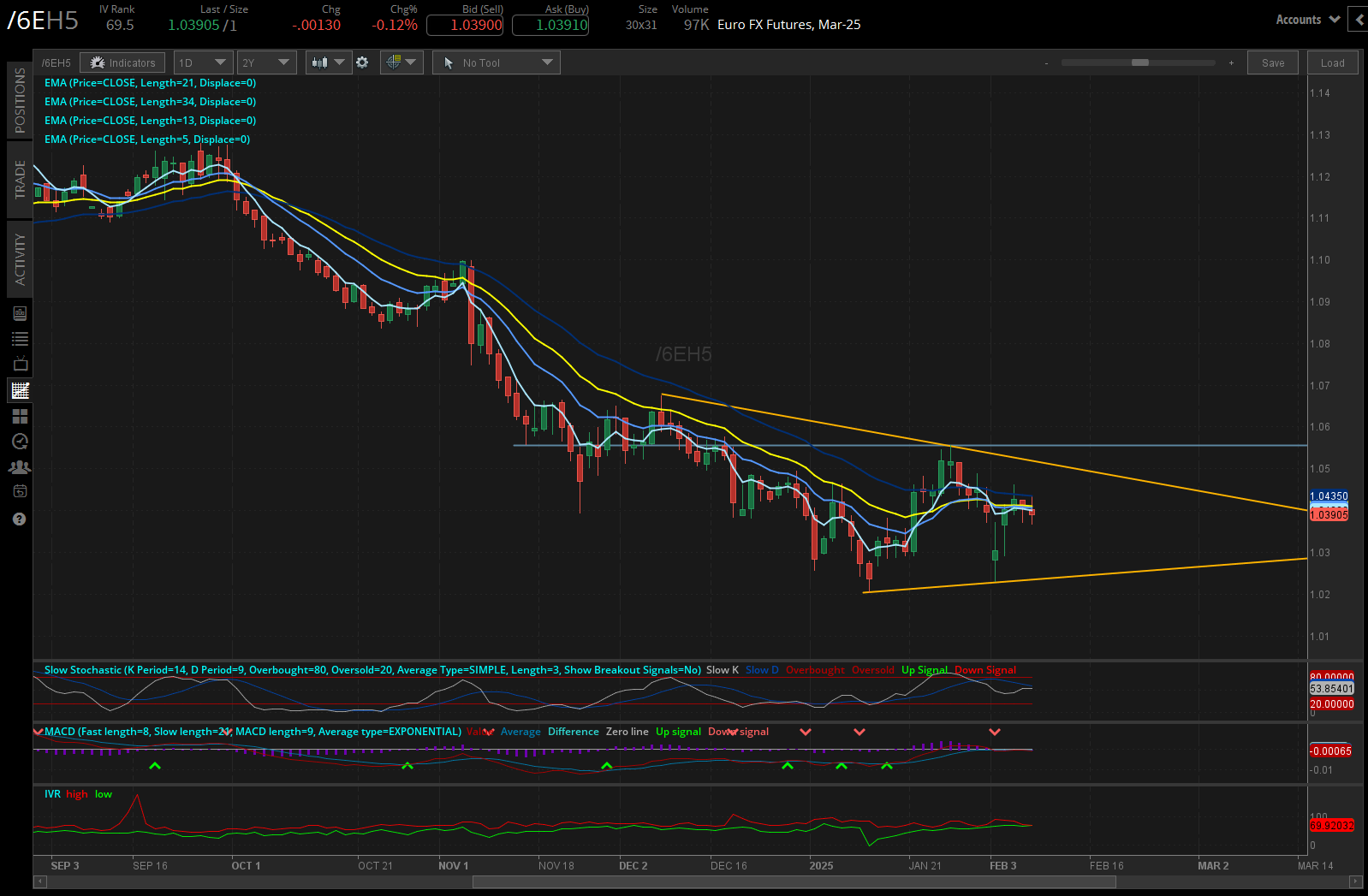1368x896 pixels.
Task: Open the four-square grid icon in sidebar
Action: click(x=20, y=416)
